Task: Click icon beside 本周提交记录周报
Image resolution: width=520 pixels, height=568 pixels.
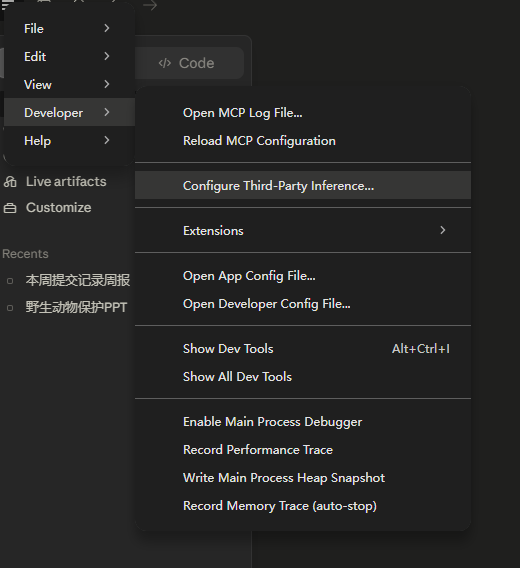Action: (x=10, y=281)
